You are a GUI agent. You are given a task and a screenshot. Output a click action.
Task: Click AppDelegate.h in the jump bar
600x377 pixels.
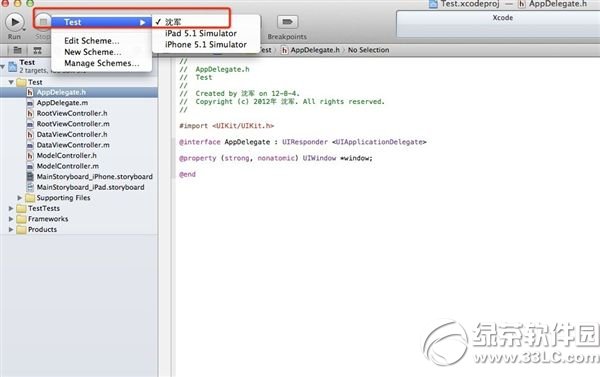tap(315, 50)
